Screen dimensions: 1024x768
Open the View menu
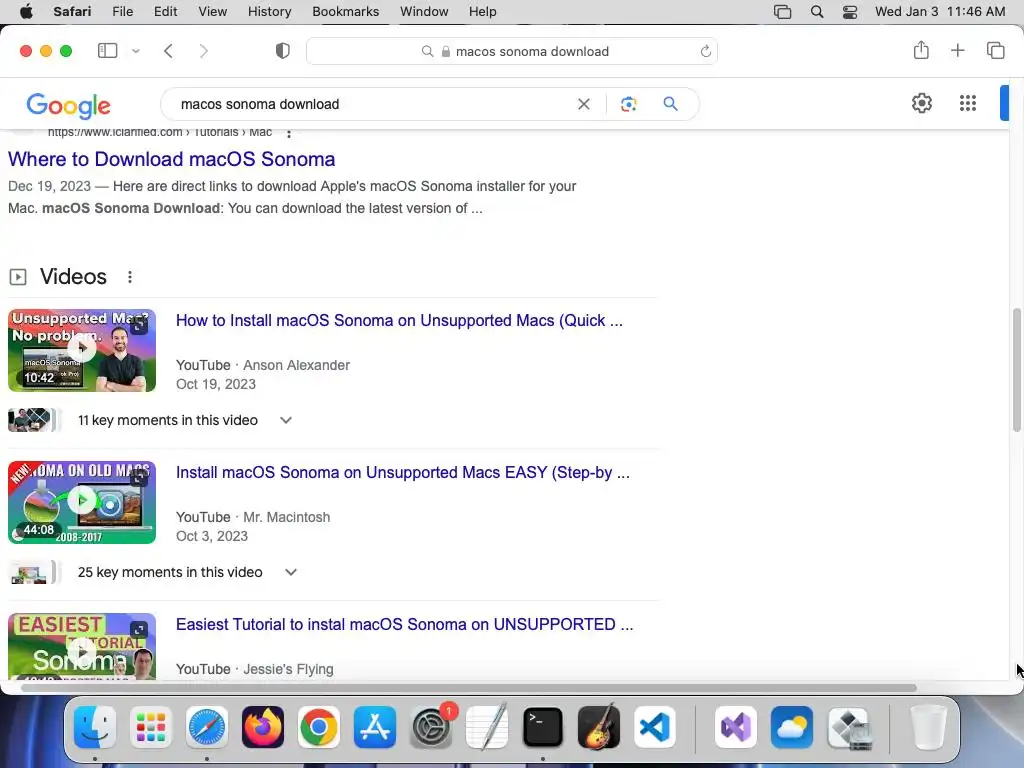[x=212, y=12]
